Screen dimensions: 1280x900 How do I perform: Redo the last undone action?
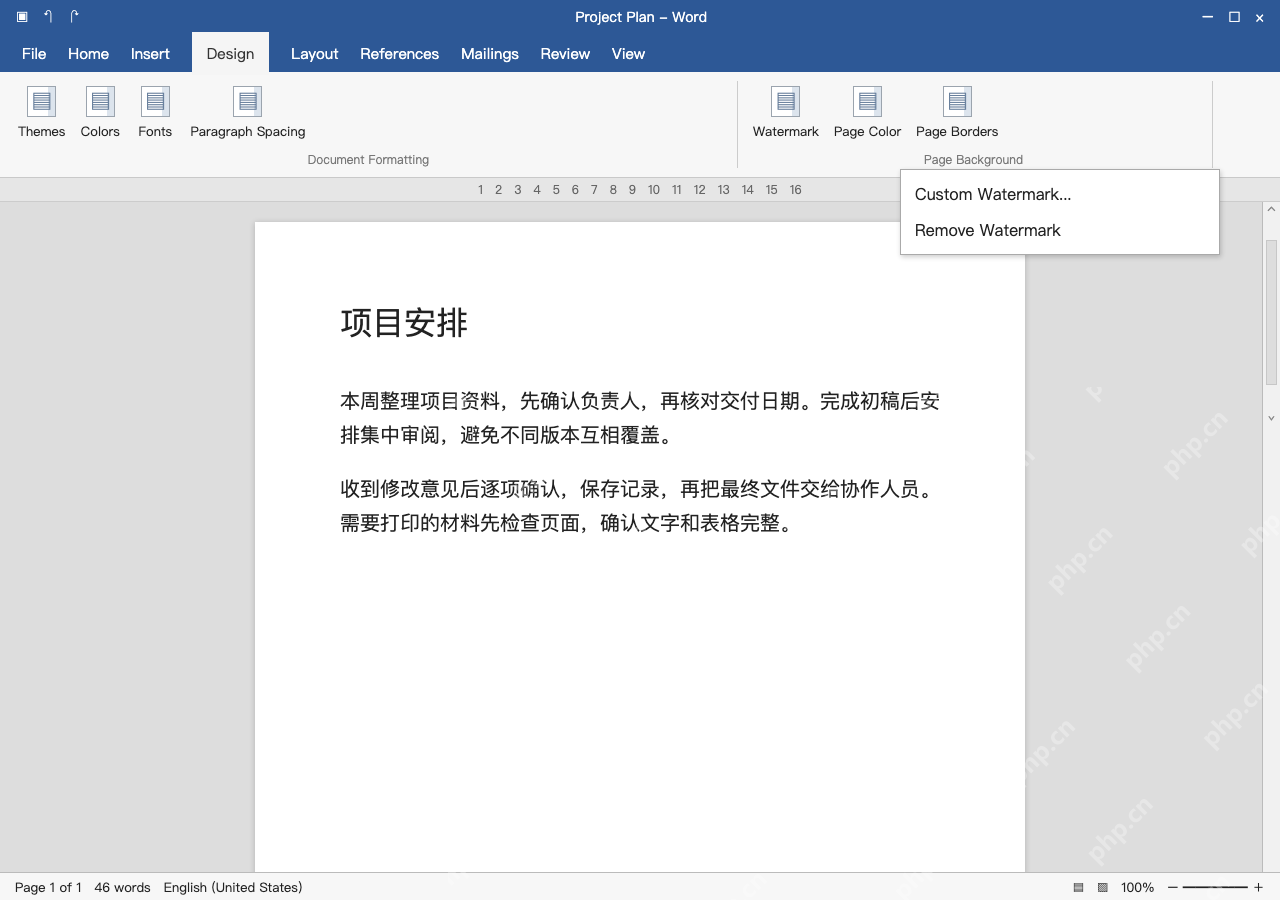click(74, 17)
